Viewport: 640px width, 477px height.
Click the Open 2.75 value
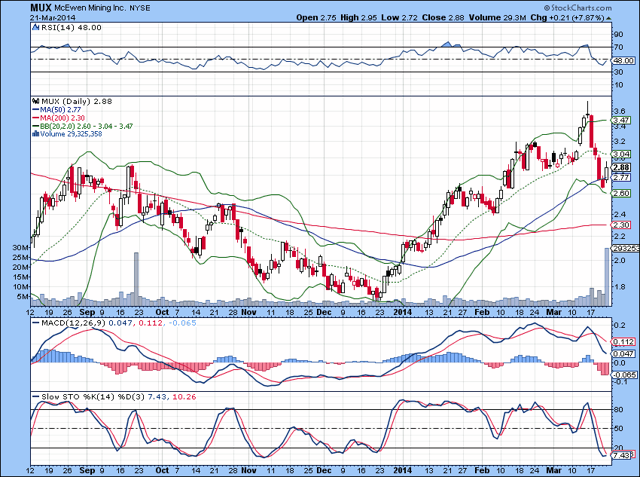[316, 18]
